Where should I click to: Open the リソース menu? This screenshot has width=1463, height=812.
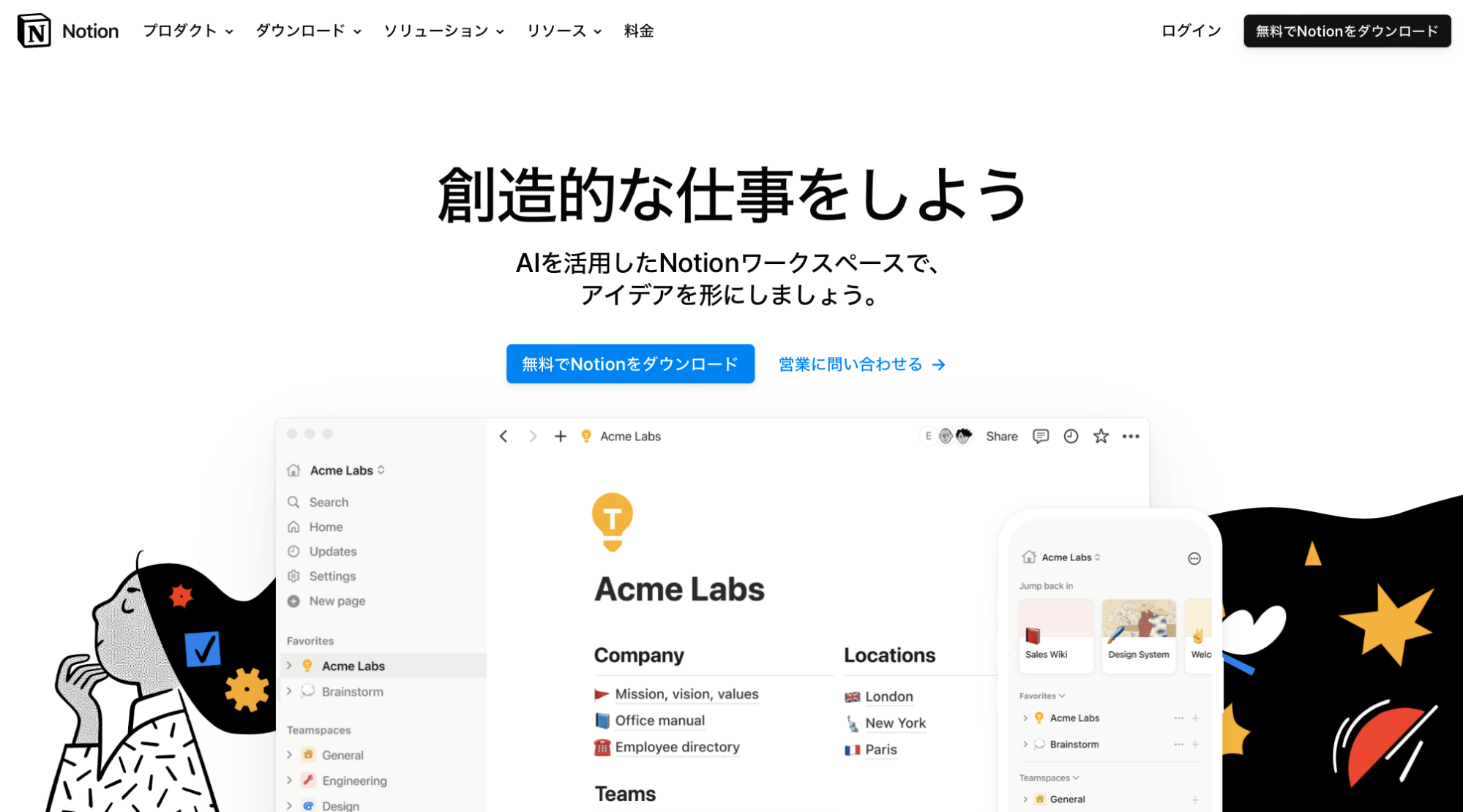[x=564, y=31]
